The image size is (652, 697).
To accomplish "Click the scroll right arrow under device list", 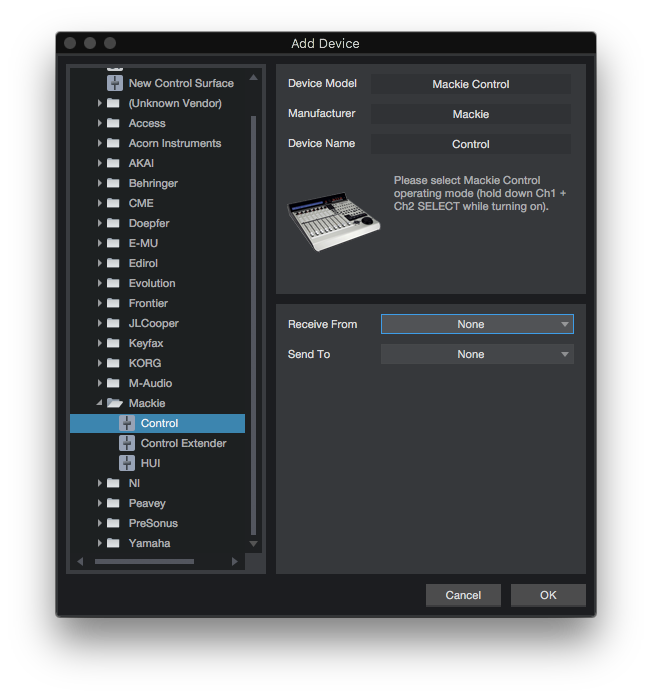I will pos(235,561).
